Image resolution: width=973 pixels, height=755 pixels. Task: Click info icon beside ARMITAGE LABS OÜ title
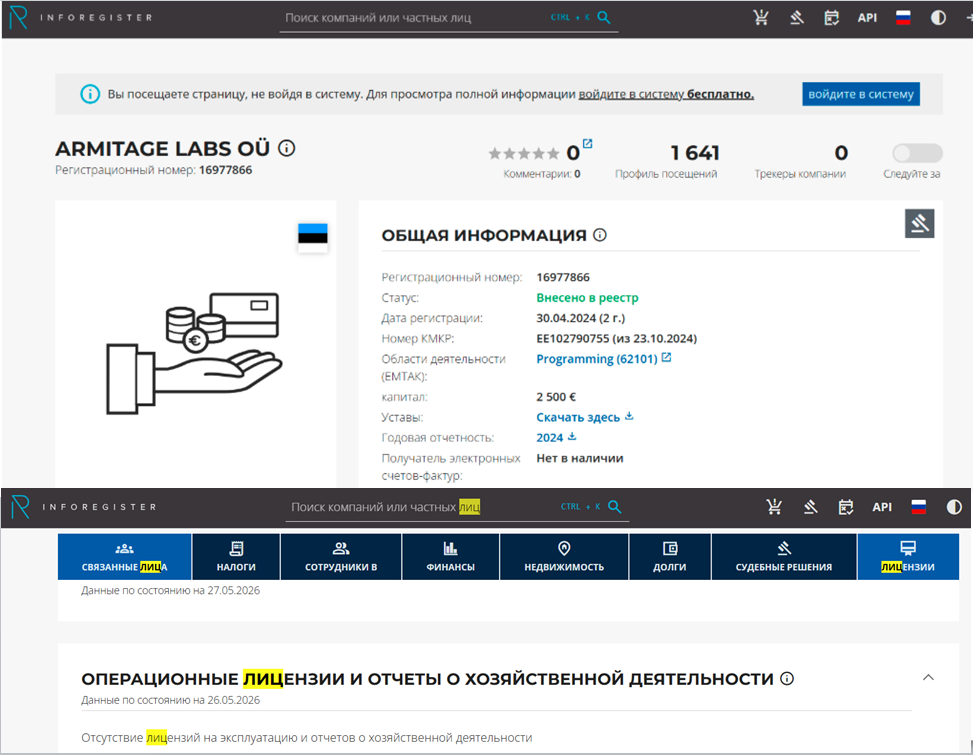[x=287, y=148]
